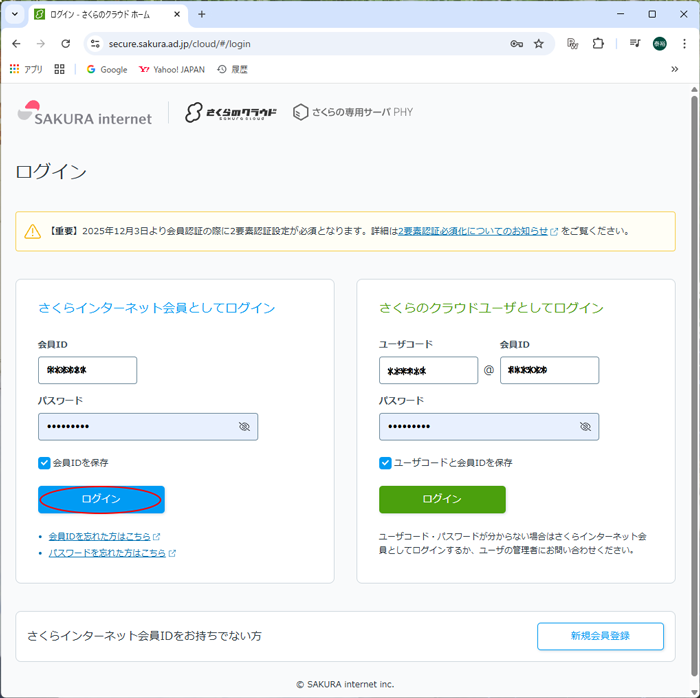Viewport: 700px width, 698px height.
Task: Click the browser forward arrow
Action: click(x=41, y=44)
